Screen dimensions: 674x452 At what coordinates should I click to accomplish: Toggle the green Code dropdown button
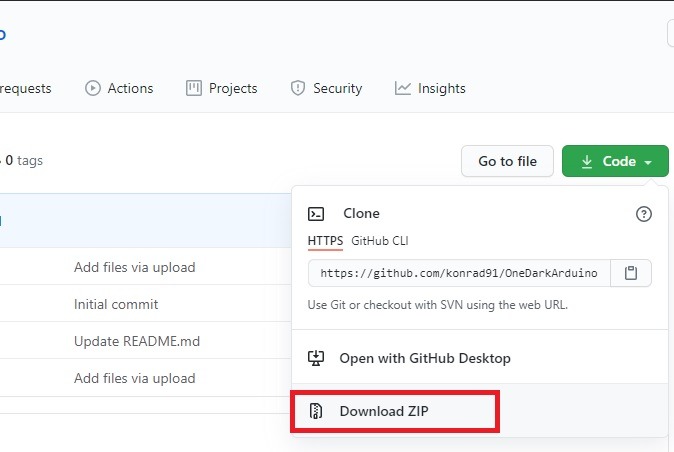pos(615,161)
